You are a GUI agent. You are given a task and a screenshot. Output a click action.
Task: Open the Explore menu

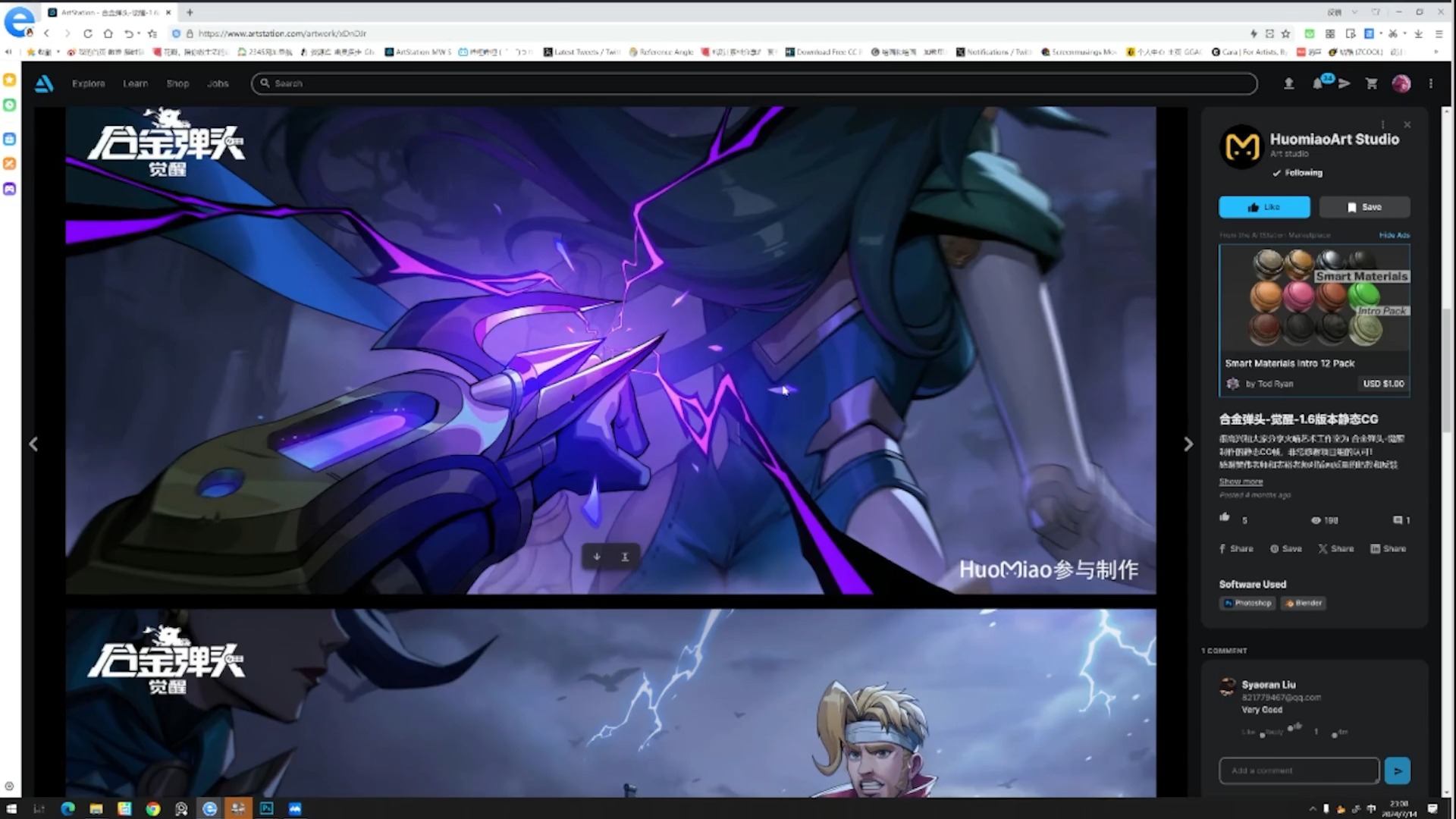pos(89,83)
